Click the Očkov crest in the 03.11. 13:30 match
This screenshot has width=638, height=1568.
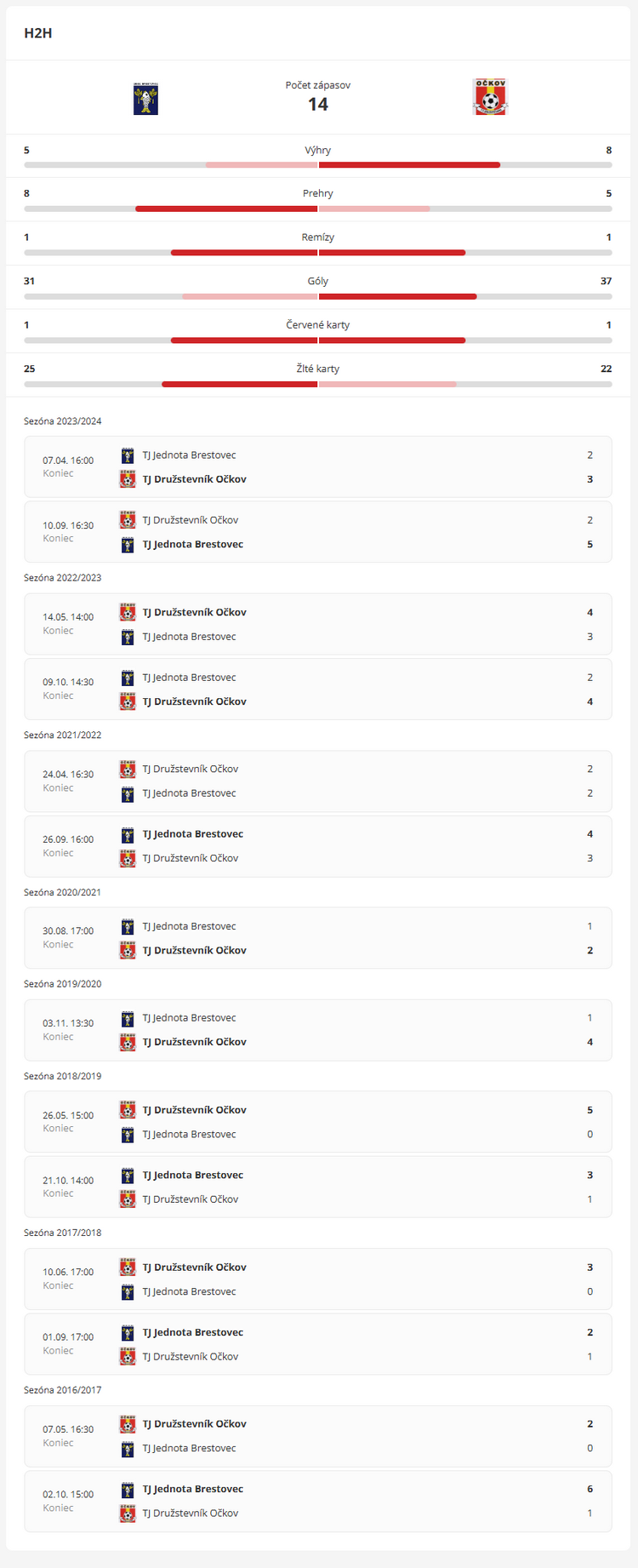(x=128, y=1042)
